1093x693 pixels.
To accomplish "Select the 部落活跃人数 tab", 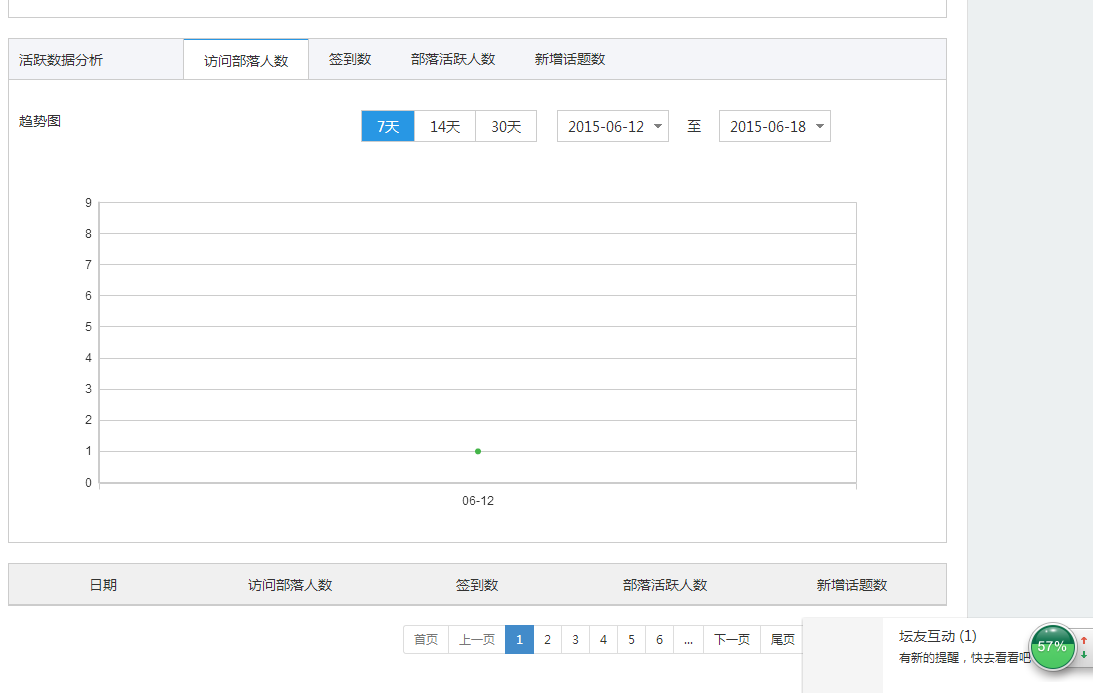I will [x=453, y=59].
